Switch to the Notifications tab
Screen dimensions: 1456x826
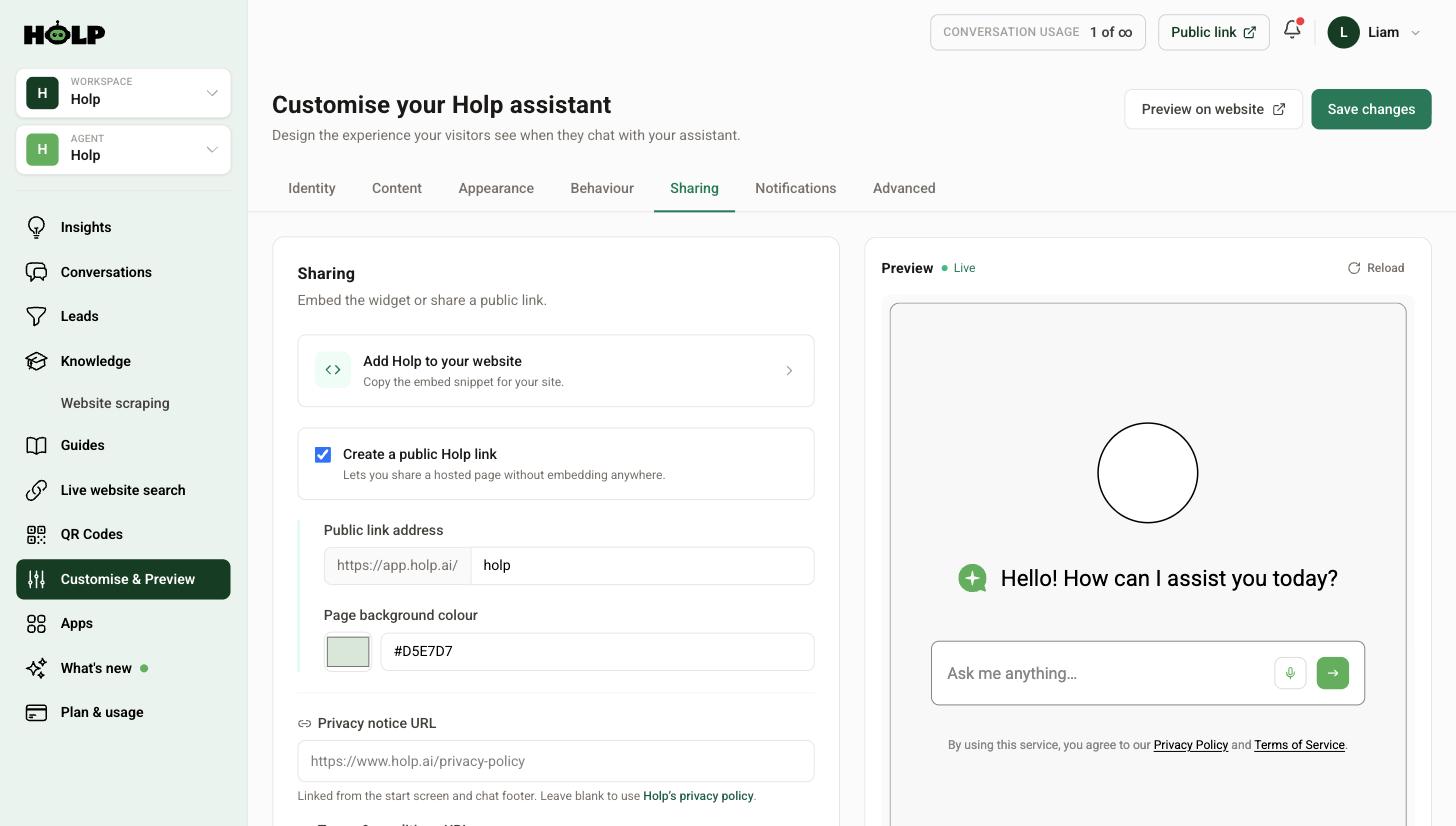[796, 188]
